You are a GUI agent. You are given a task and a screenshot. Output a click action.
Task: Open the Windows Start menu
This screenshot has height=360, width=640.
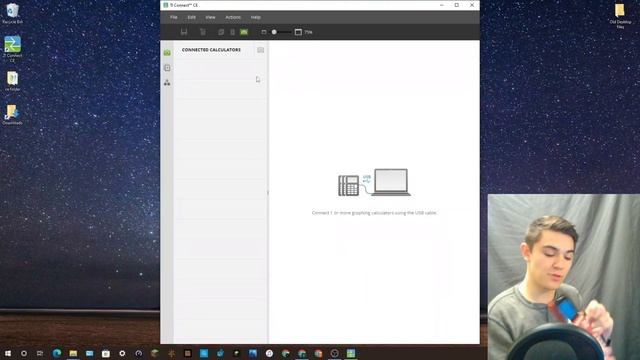[x=7, y=353]
